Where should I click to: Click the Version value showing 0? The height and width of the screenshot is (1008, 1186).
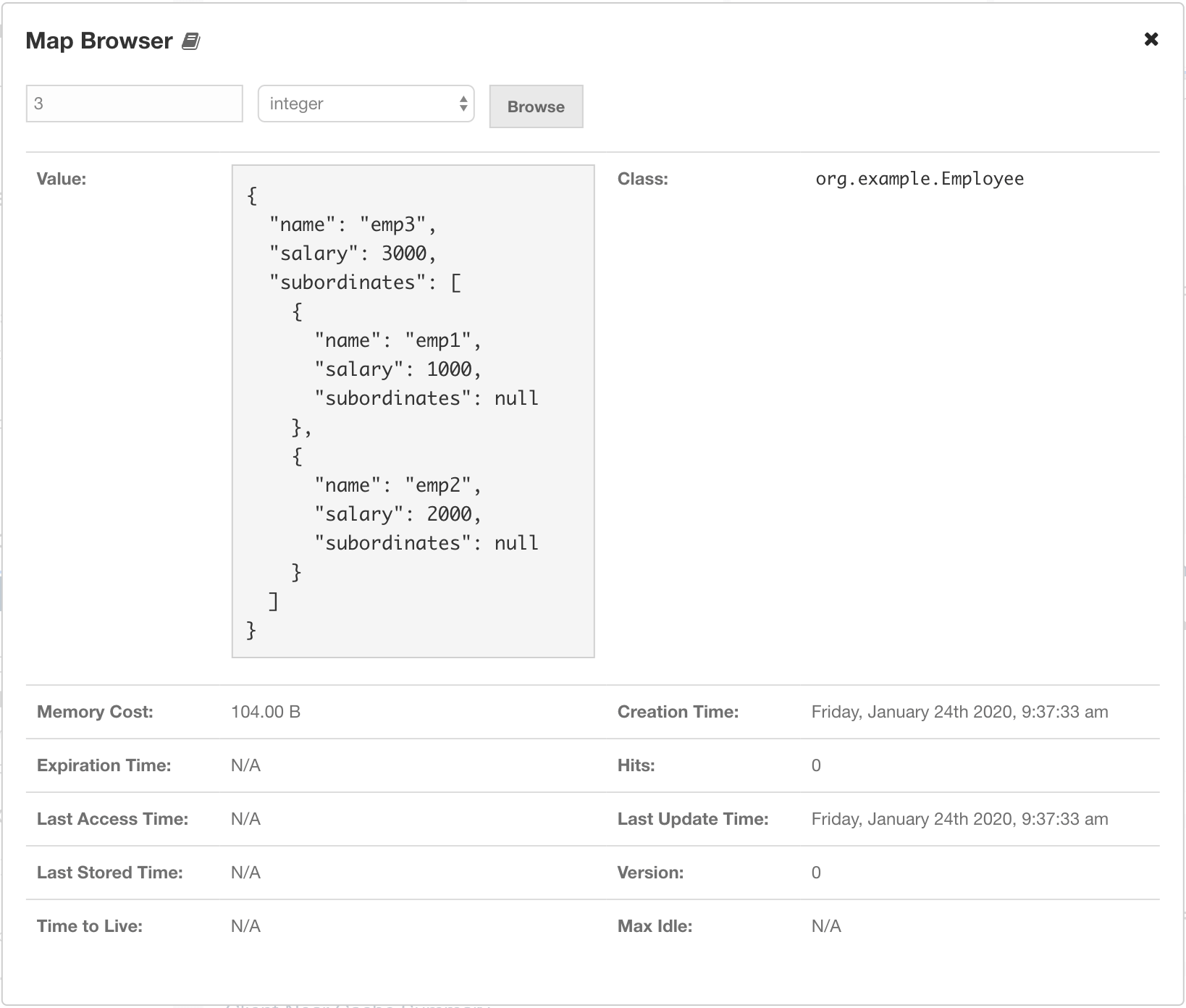(x=815, y=873)
